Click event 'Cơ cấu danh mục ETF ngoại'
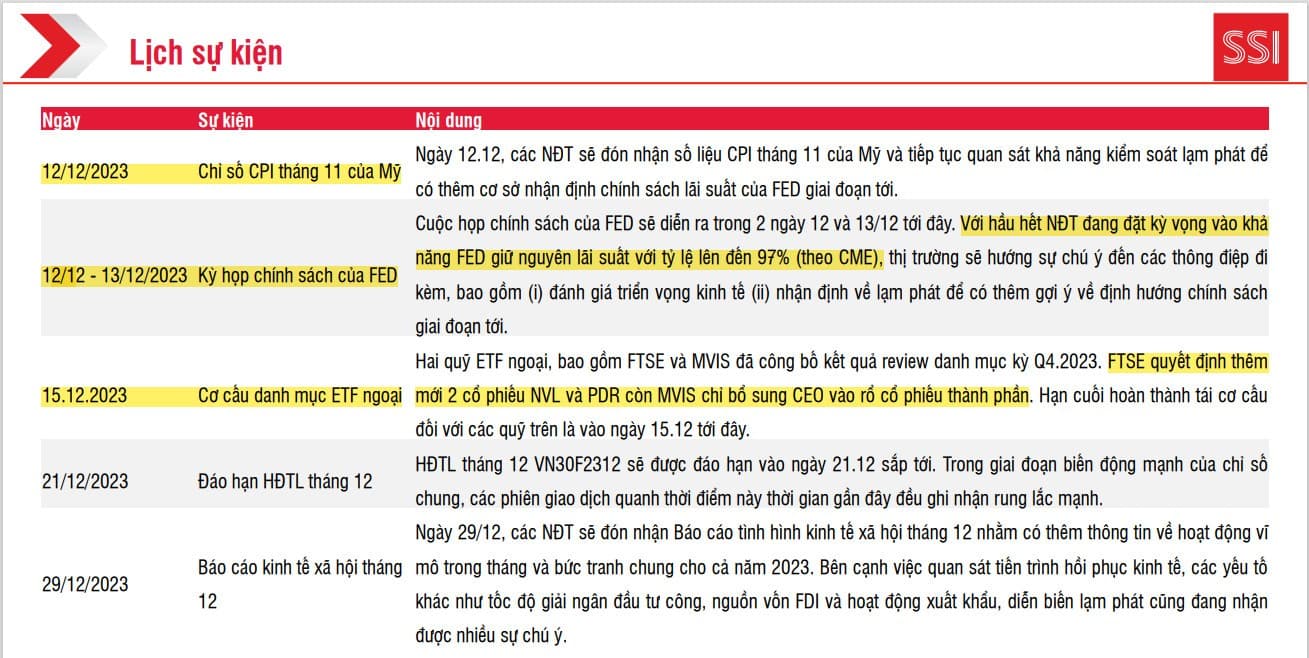 tap(301, 395)
